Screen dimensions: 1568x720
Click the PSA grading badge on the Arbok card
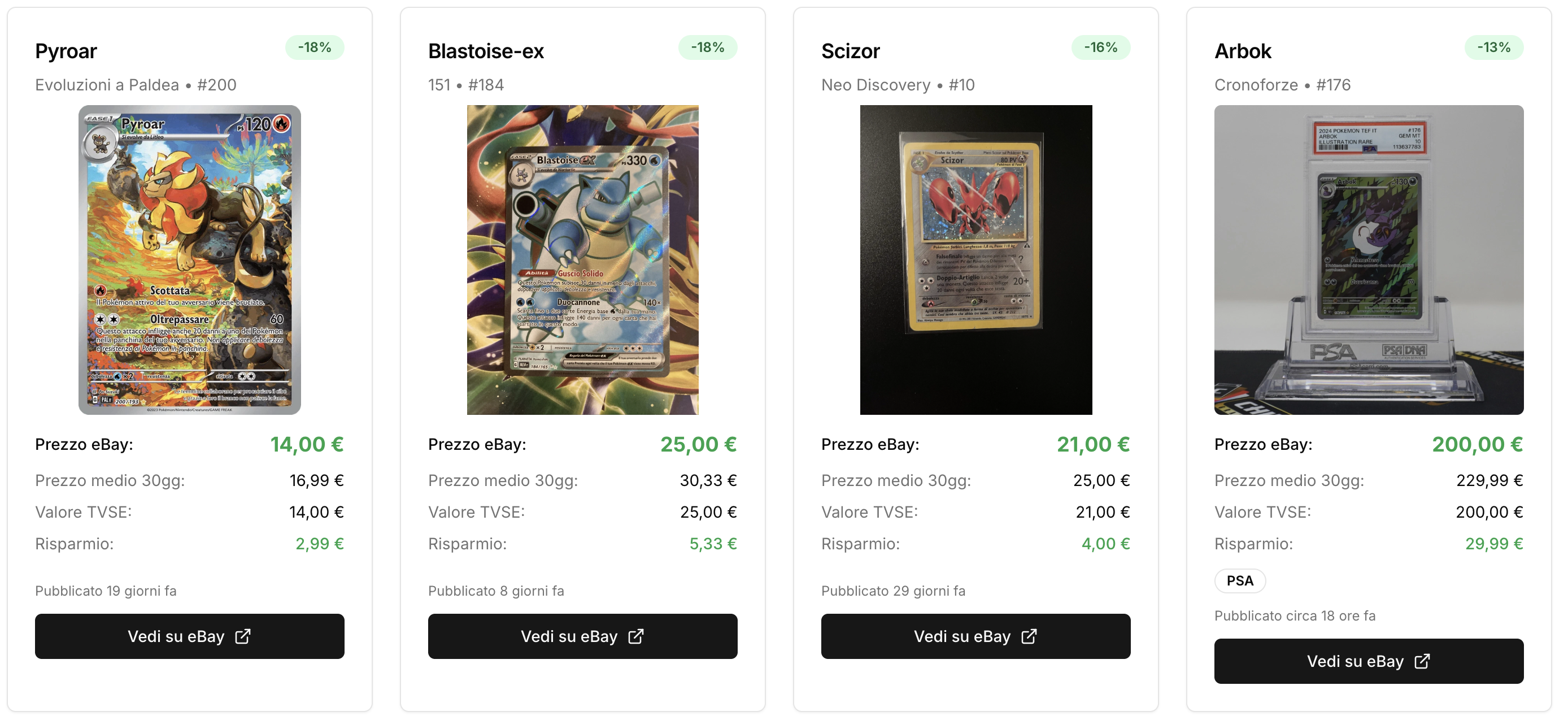1240,580
